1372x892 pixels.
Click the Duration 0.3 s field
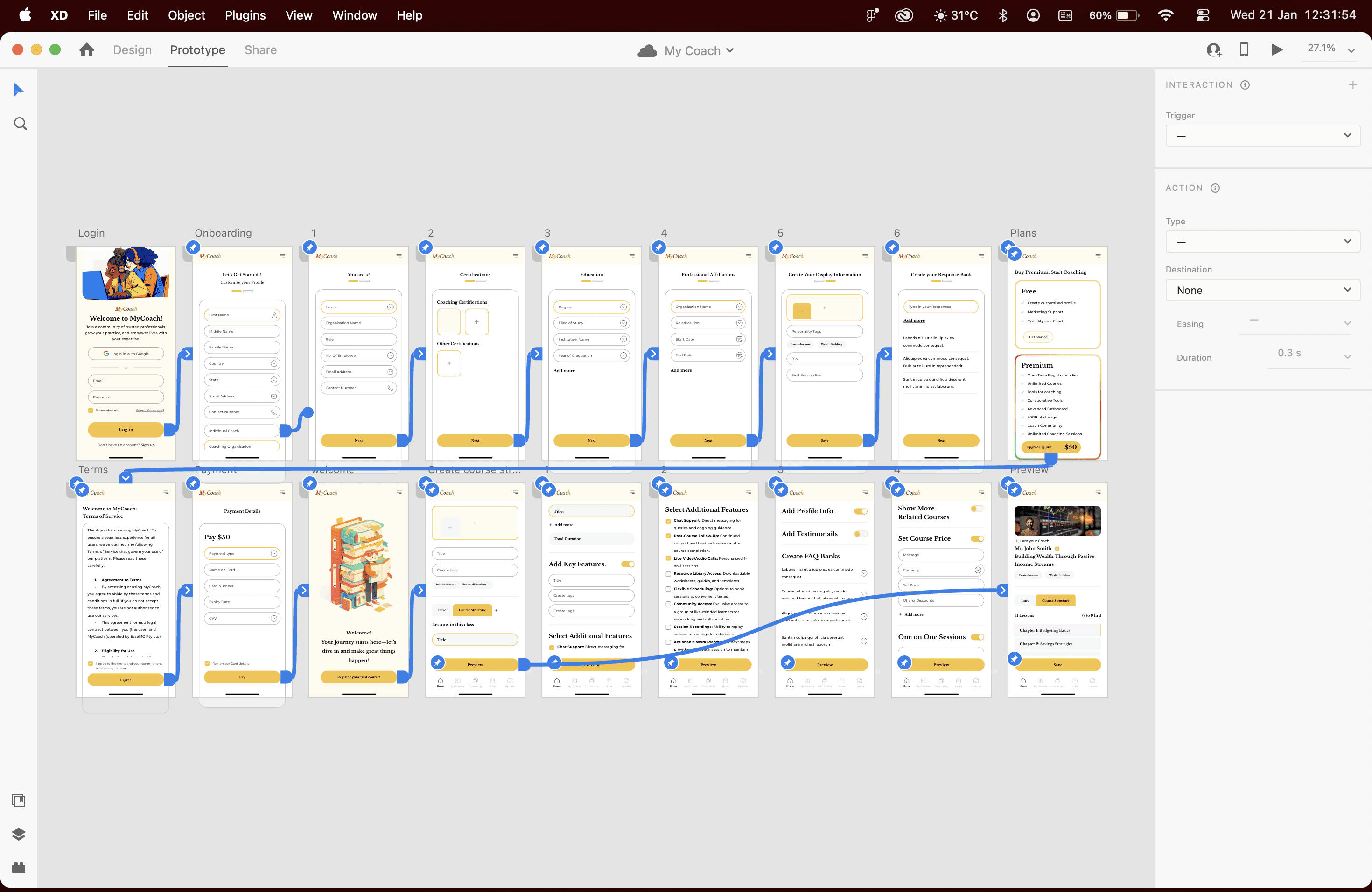[1289, 353]
